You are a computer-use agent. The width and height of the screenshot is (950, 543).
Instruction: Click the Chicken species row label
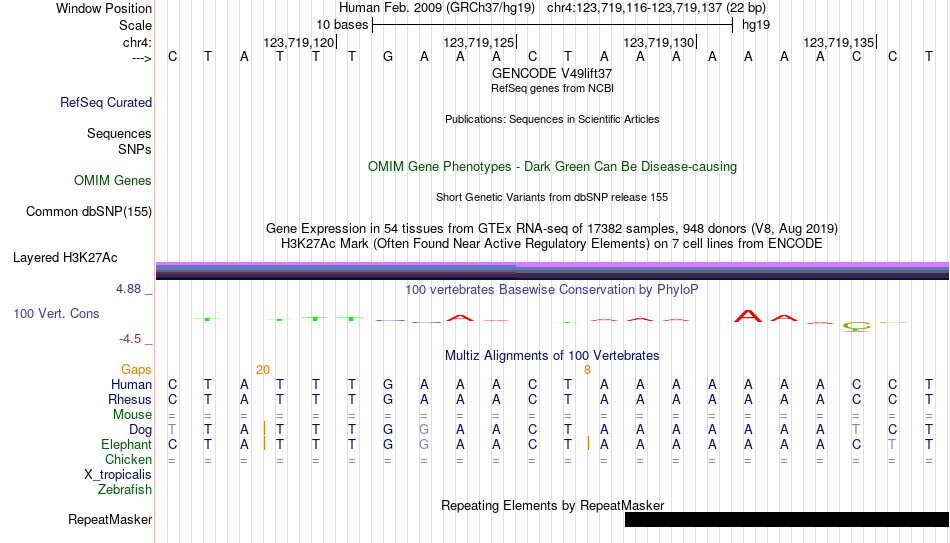128,459
